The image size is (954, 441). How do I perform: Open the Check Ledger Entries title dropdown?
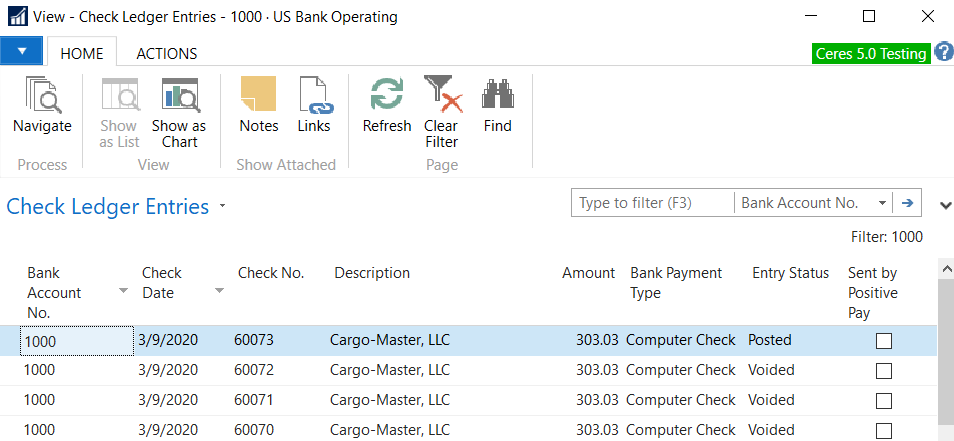click(x=222, y=207)
